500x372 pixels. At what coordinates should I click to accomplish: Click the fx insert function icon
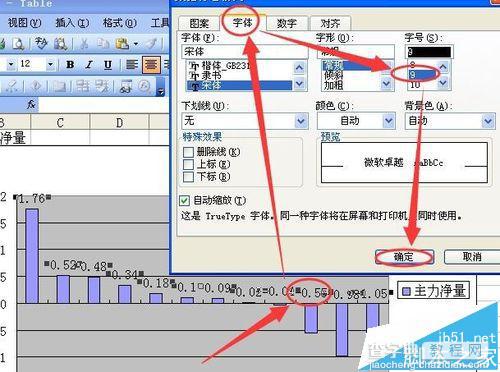click(x=31, y=105)
